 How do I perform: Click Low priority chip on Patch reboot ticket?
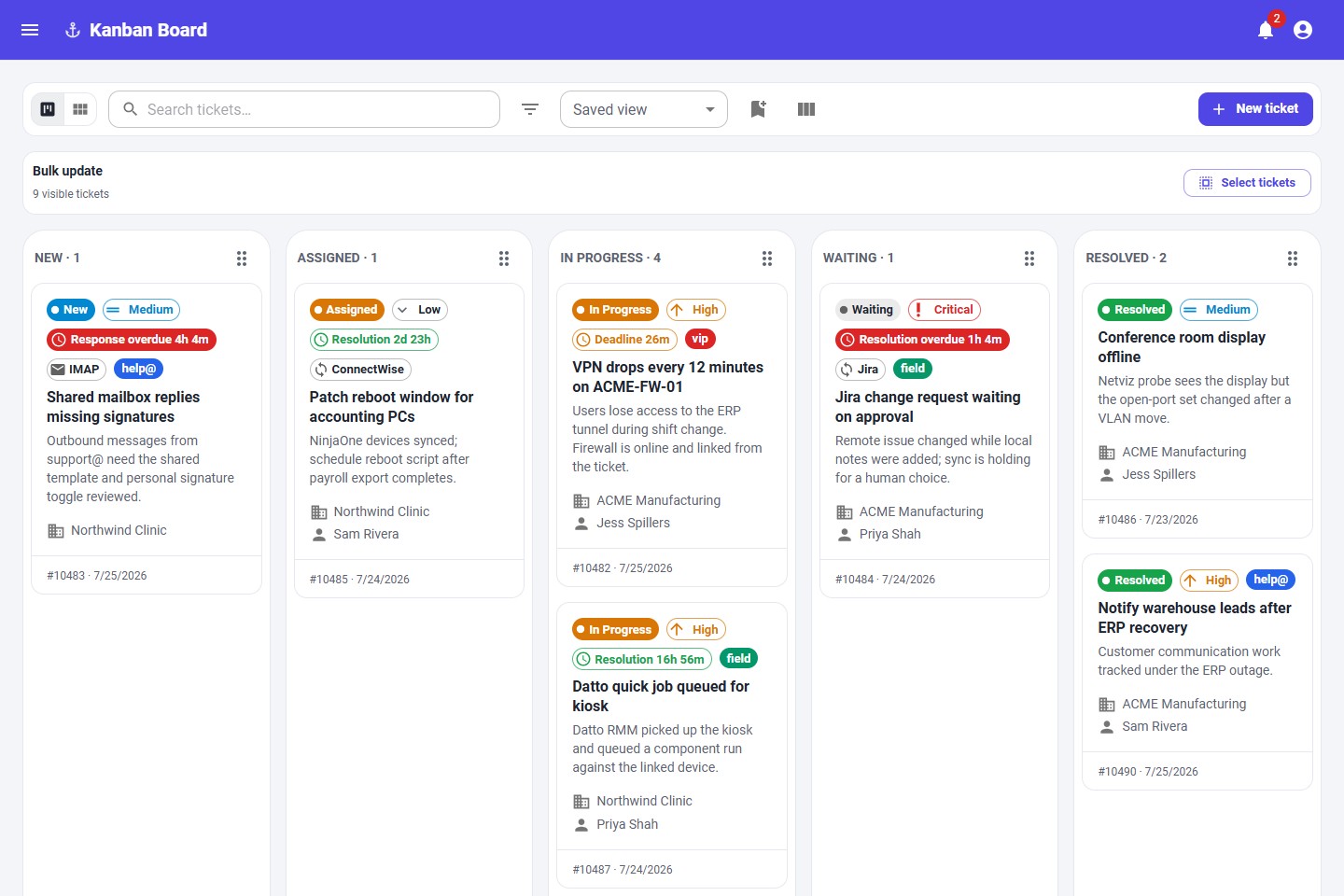pos(420,310)
